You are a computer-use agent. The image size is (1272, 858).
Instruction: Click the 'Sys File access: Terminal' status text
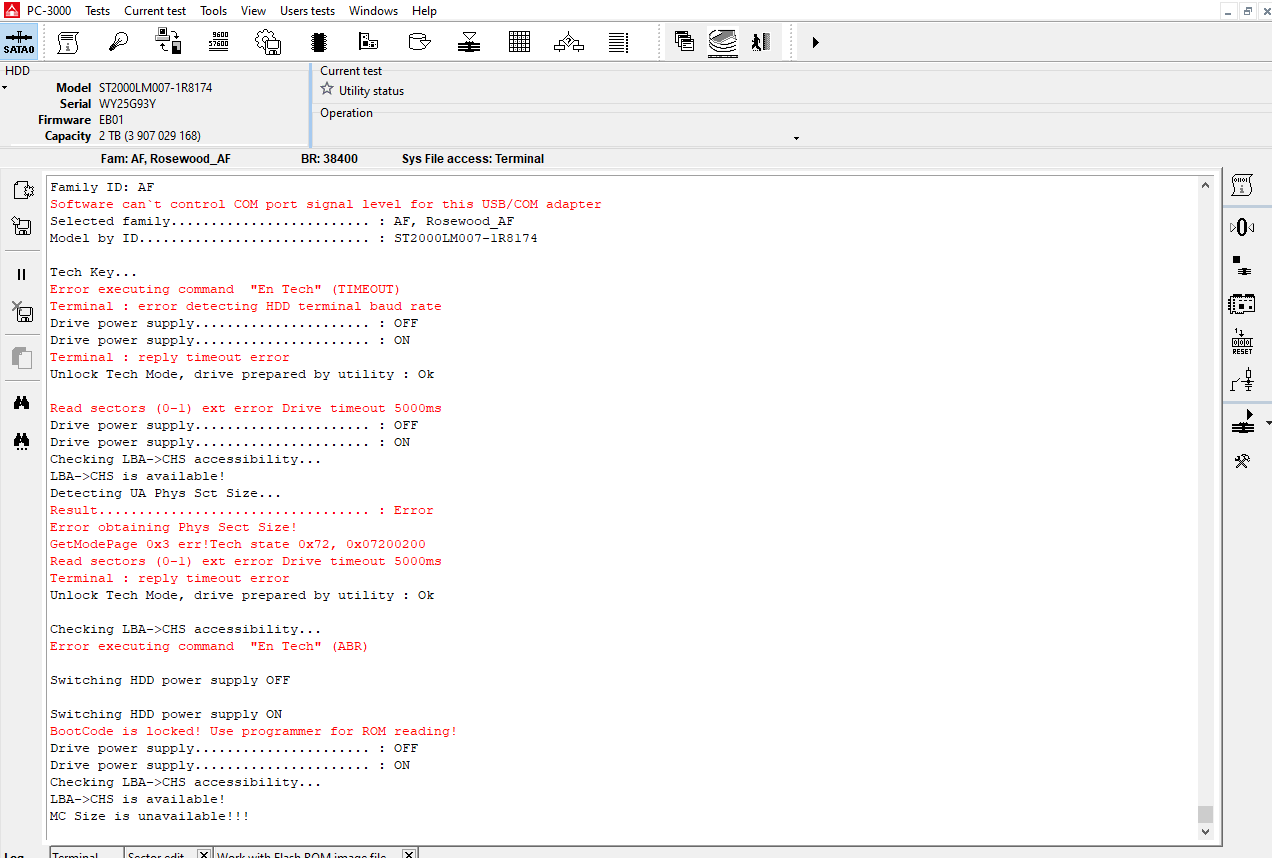pyautogui.click(x=473, y=159)
